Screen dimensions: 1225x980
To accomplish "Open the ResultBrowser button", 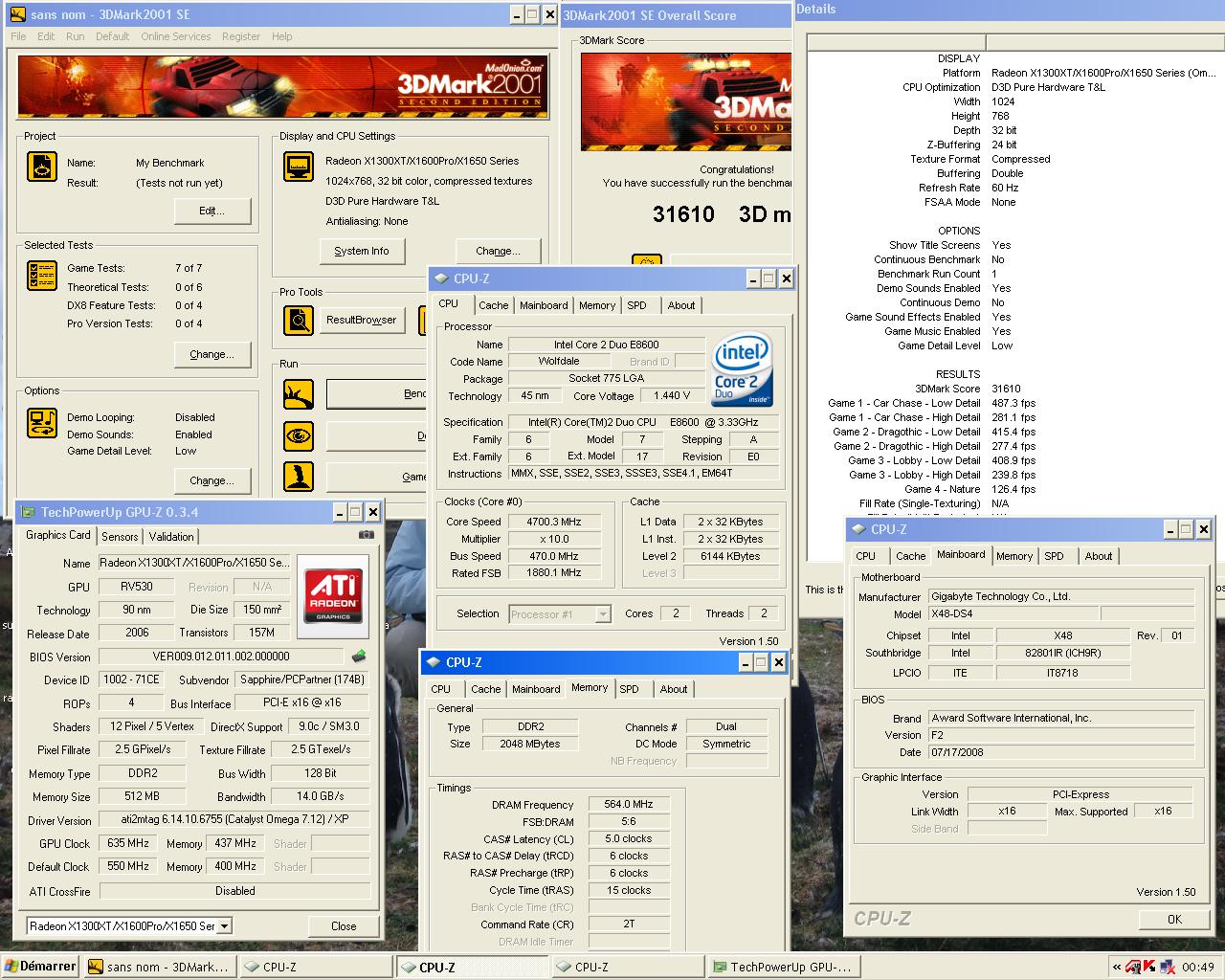I will (x=362, y=320).
